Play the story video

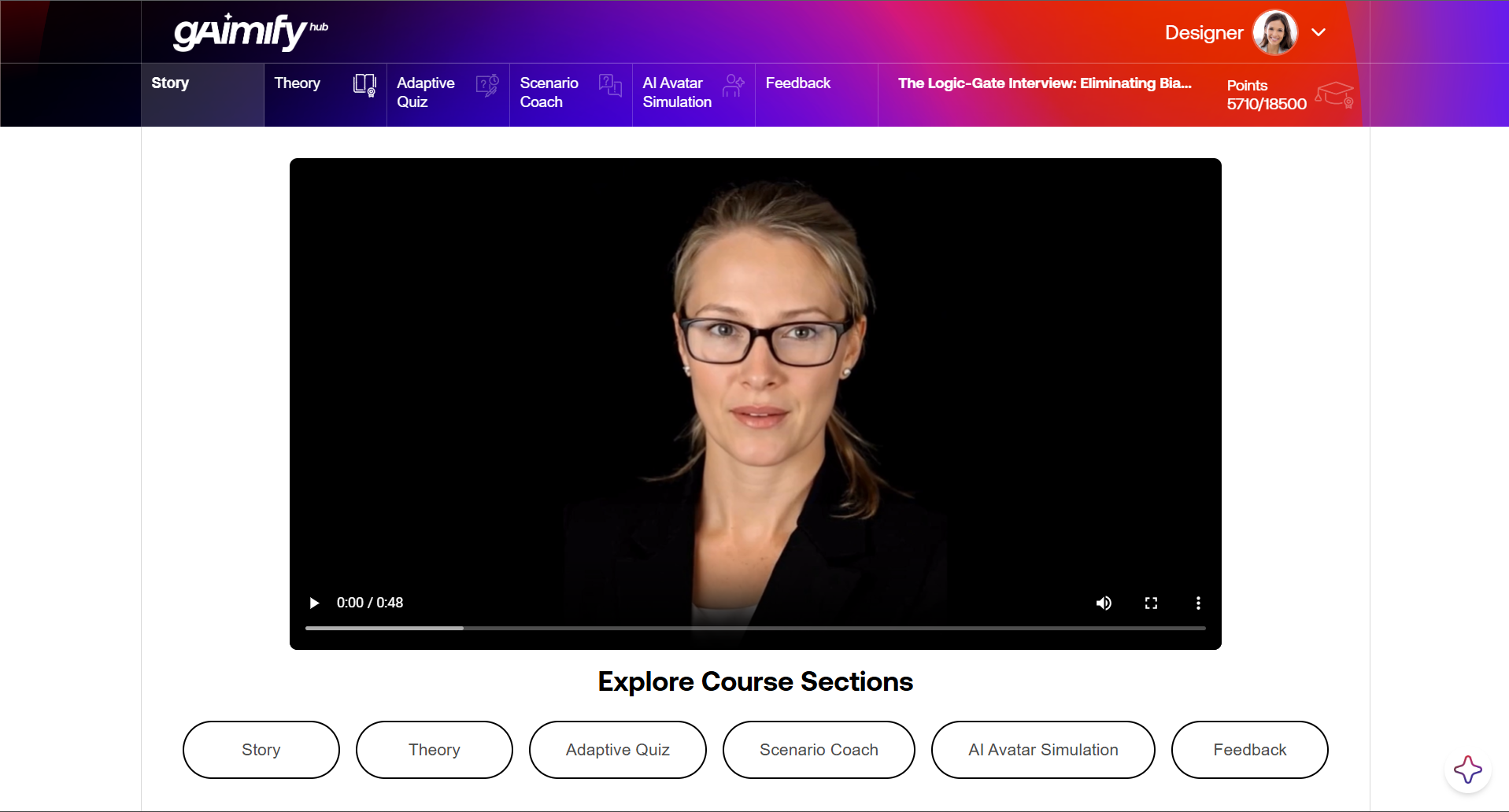point(314,603)
